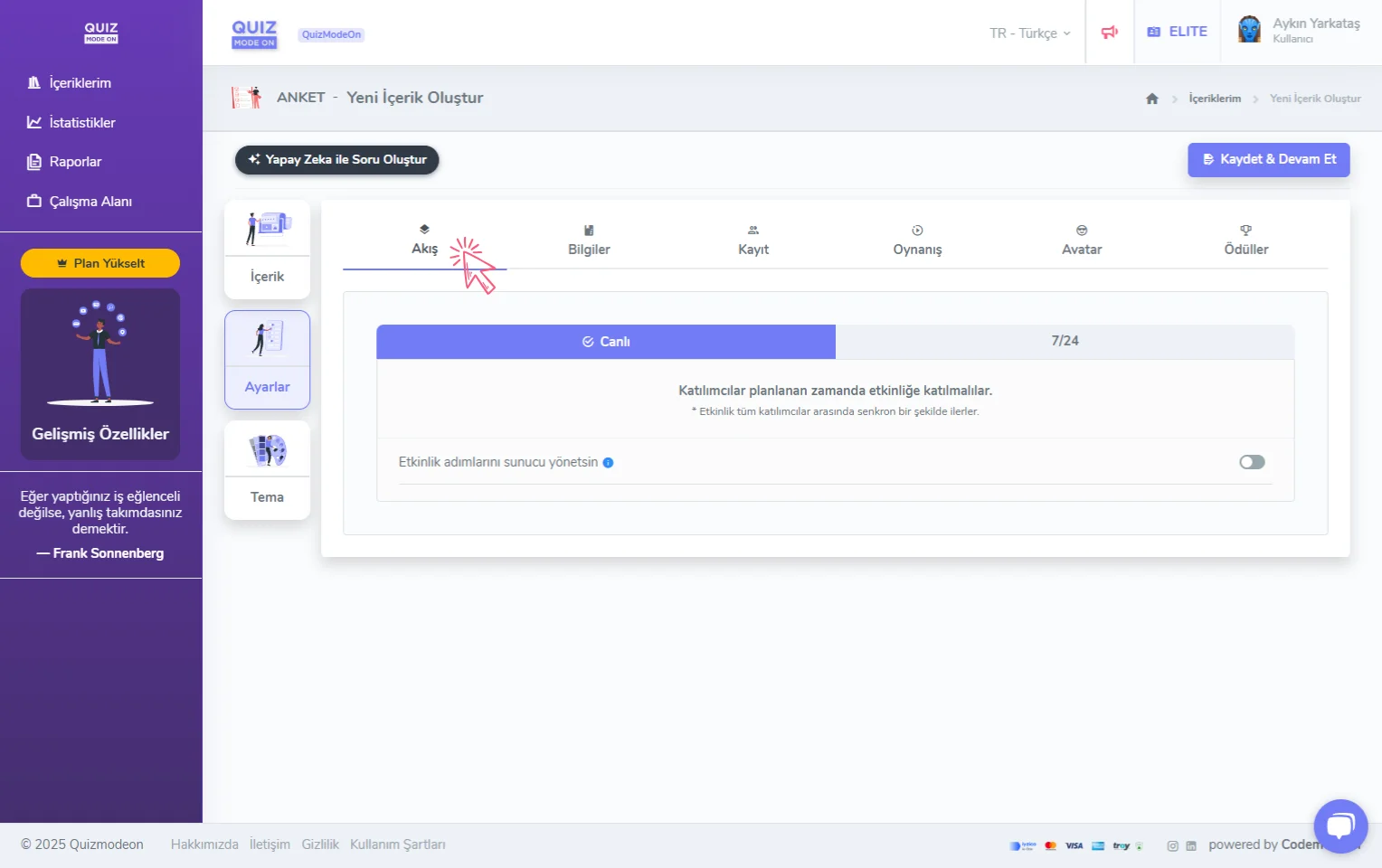Screen dimensions: 1382x868
Task: Switch to the Bilgiler tab
Action: pyautogui.click(x=589, y=241)
